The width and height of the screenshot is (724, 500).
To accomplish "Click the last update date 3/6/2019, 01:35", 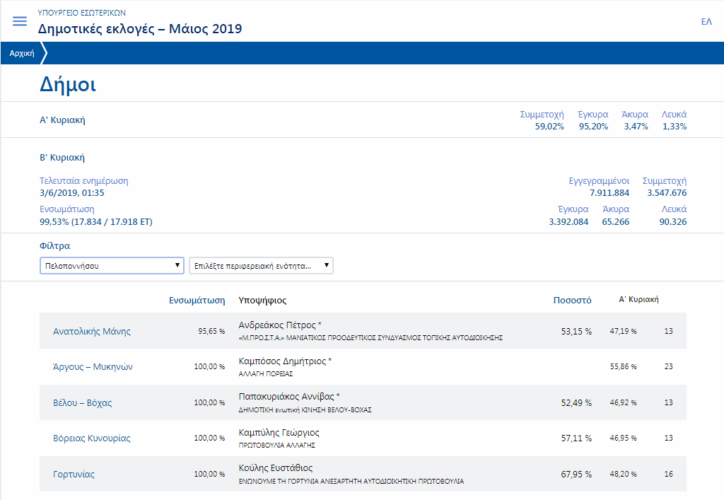I will coord(72,193).
